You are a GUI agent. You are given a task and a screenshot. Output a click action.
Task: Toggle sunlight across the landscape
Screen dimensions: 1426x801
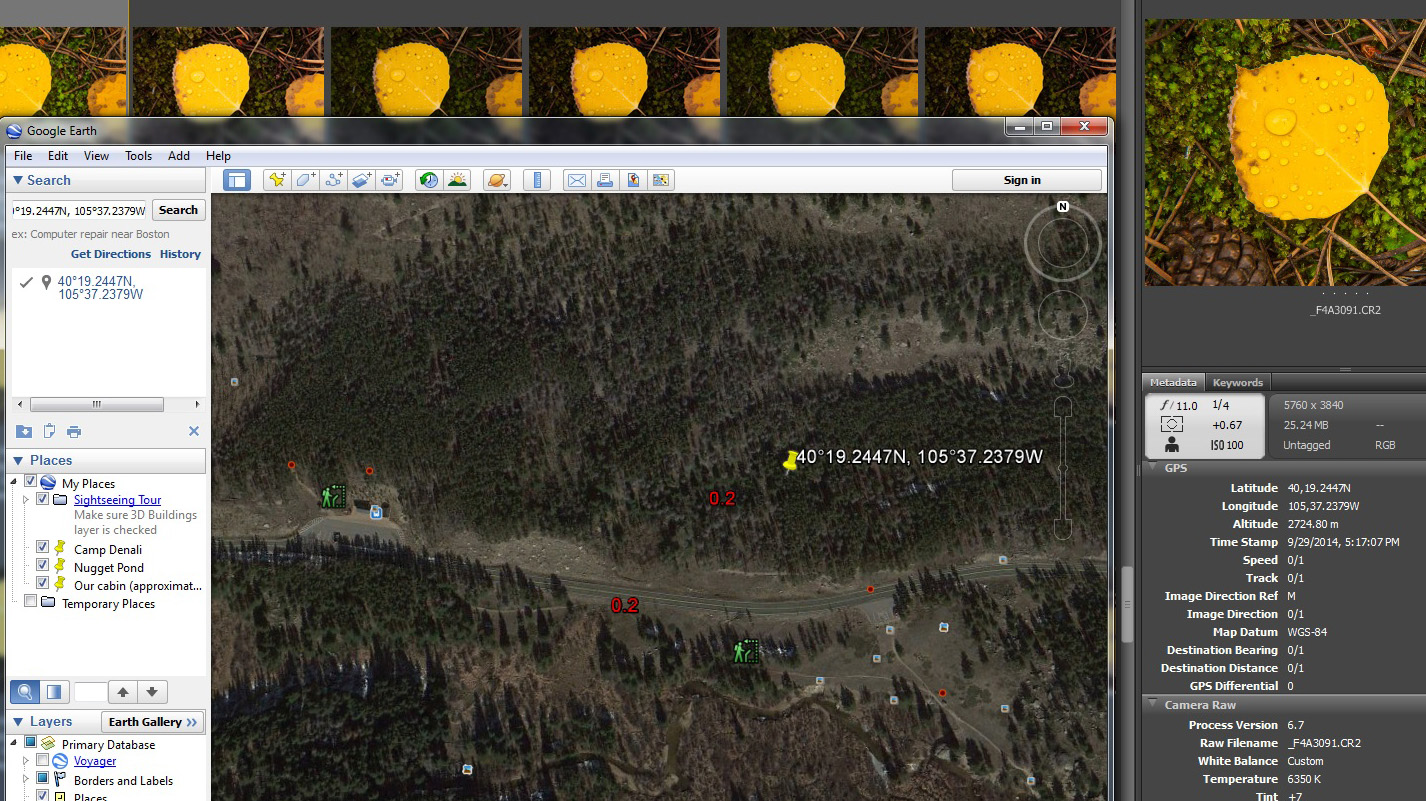point(457,180)
